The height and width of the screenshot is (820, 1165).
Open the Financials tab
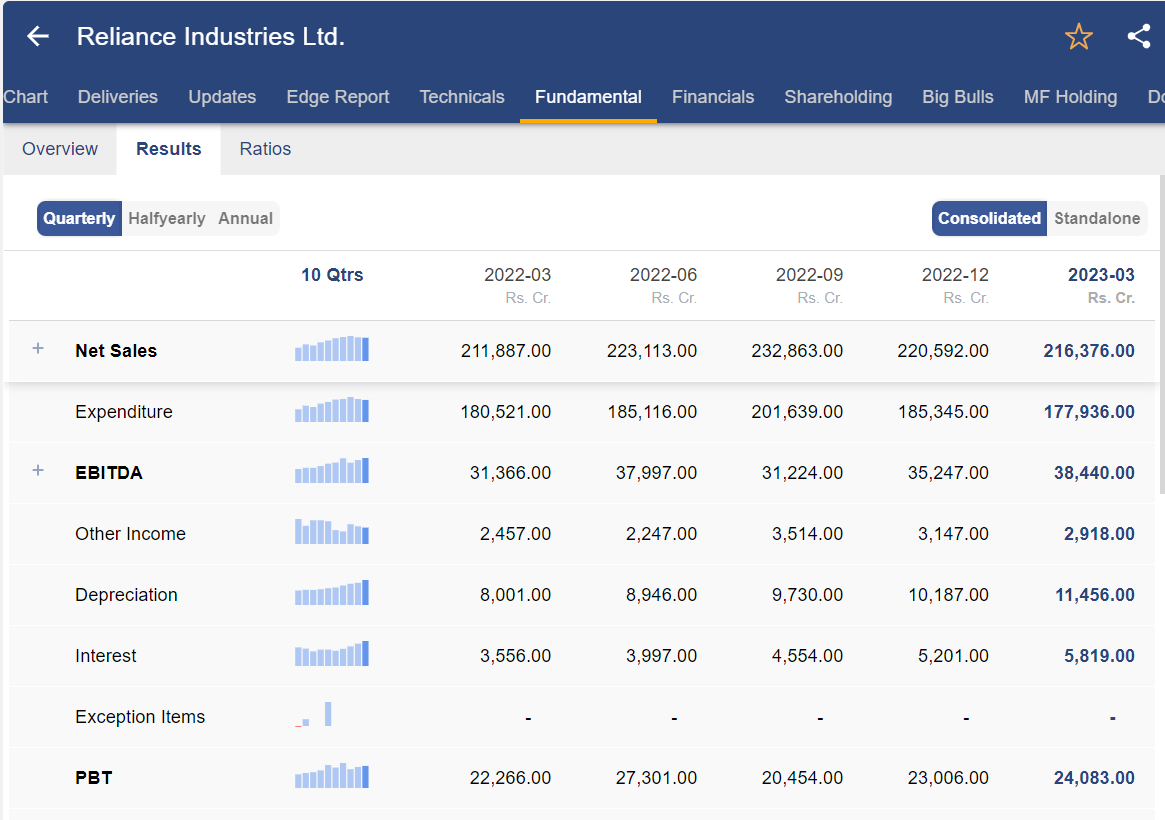click(713, 97)
